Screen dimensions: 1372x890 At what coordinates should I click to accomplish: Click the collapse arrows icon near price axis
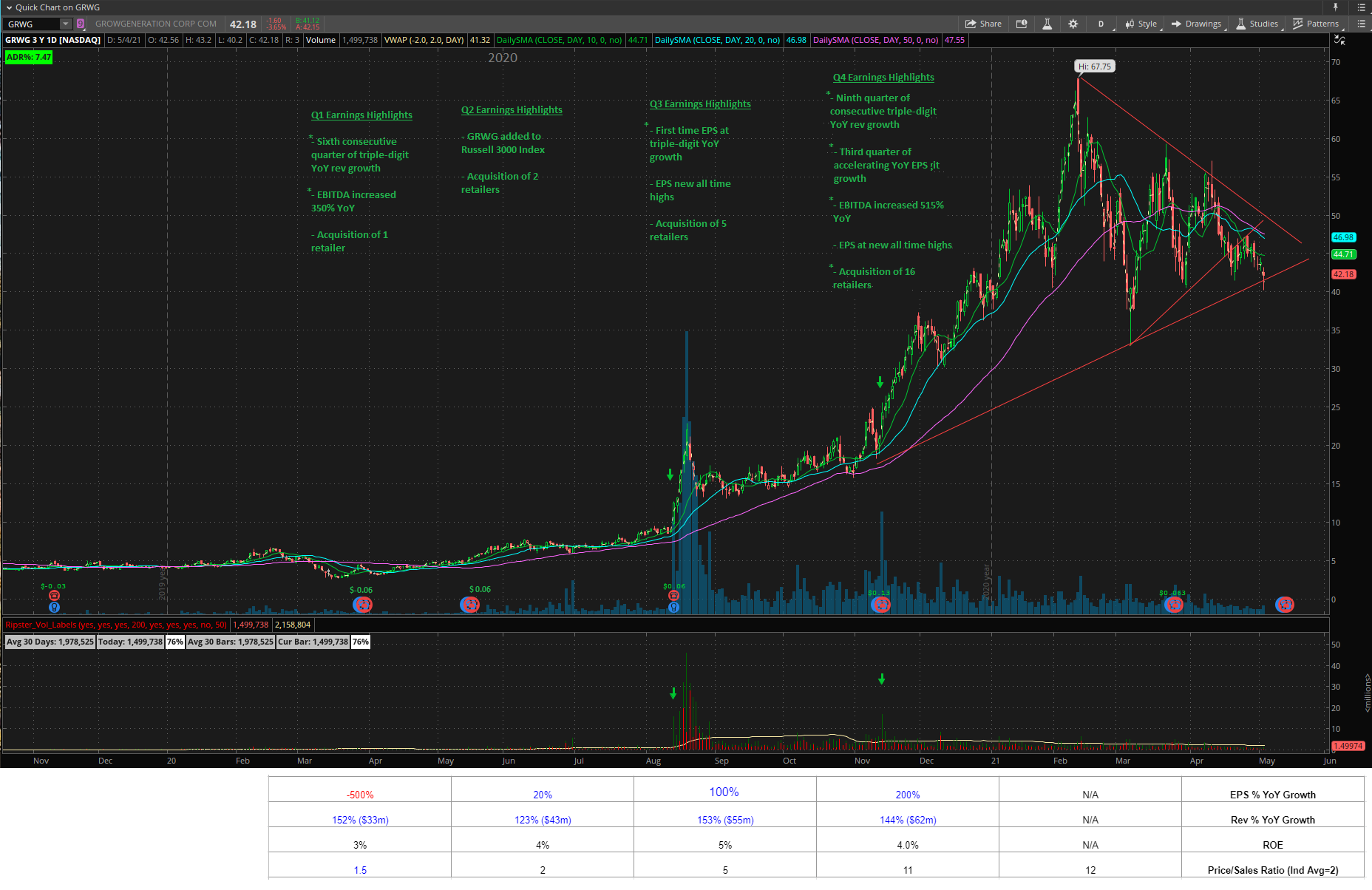click(1339, 40)
